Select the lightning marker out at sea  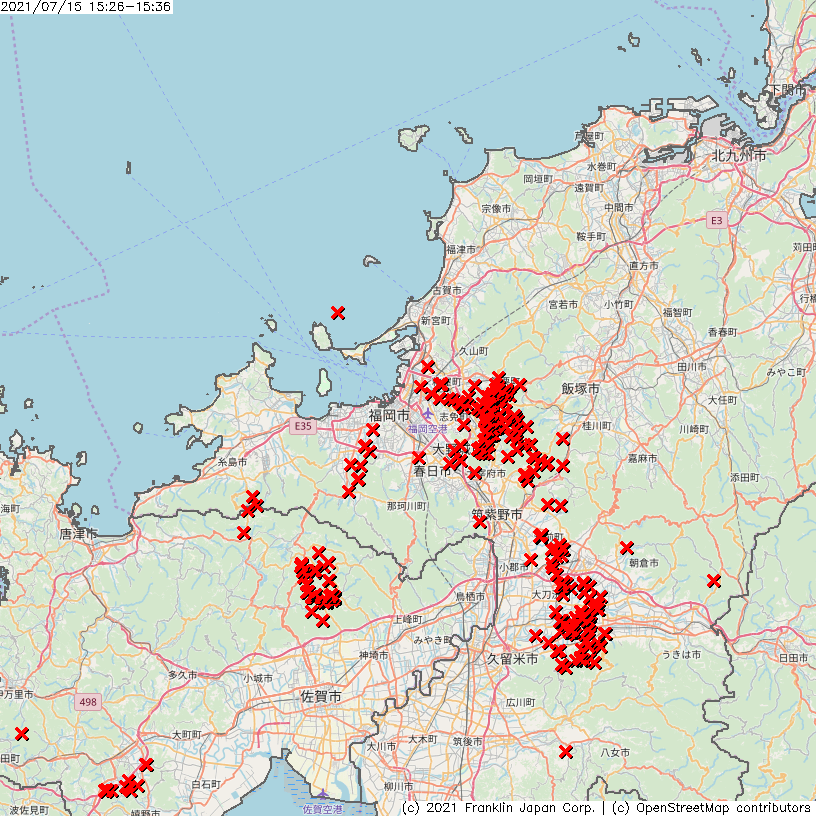[x=338, y=313]
